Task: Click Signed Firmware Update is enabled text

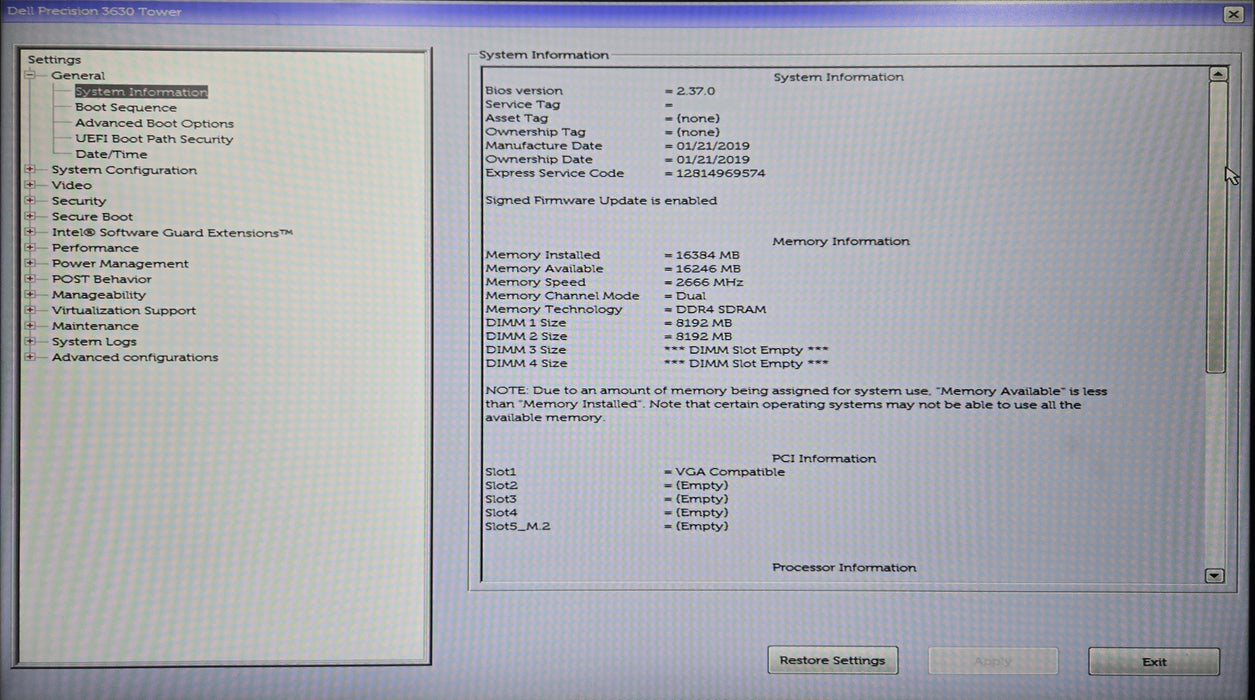Action: (x=601, y=200)
